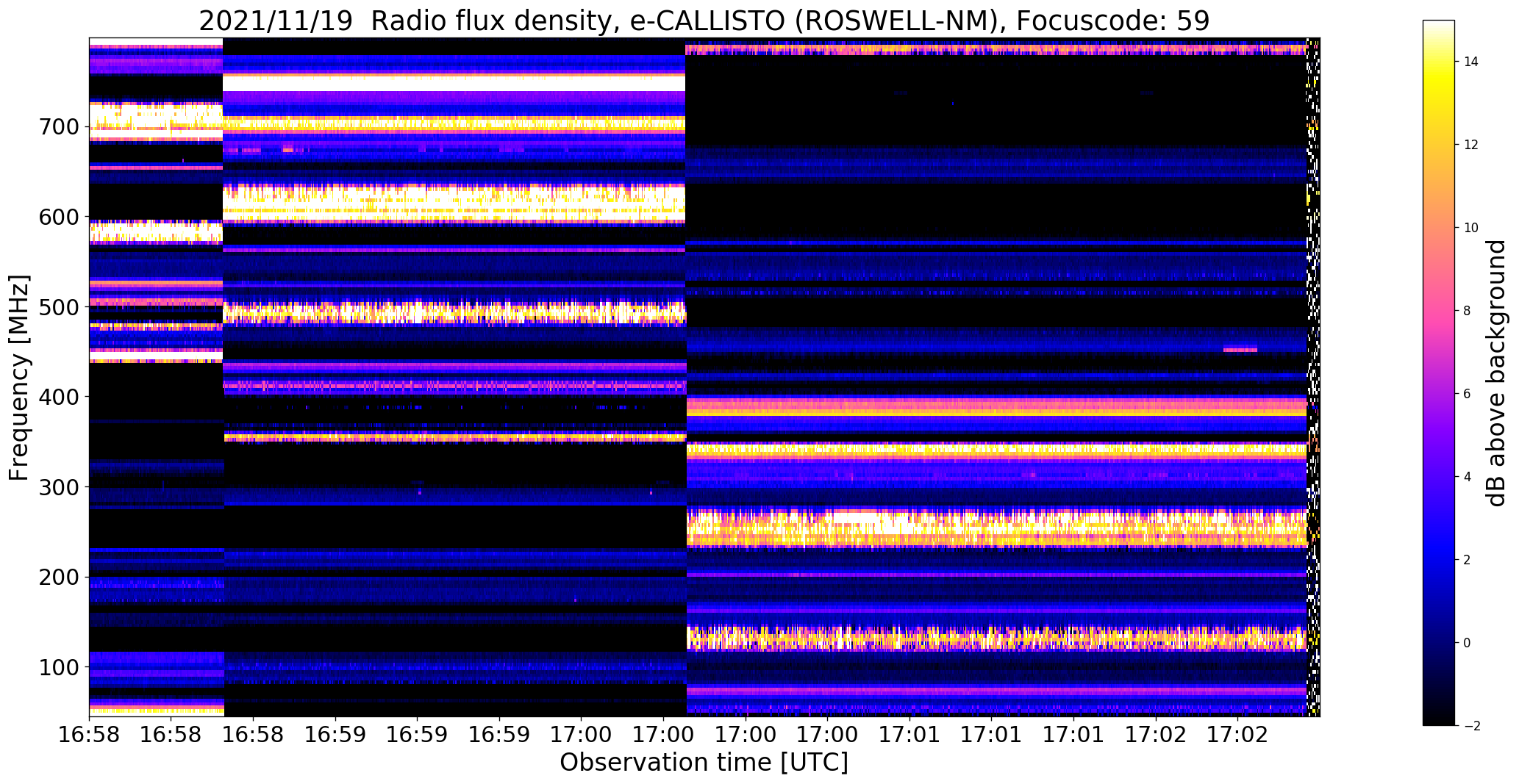Click the first 16:58 time tick label
The height and width of the screenshot is (784, 1519).
coord(90,735)
